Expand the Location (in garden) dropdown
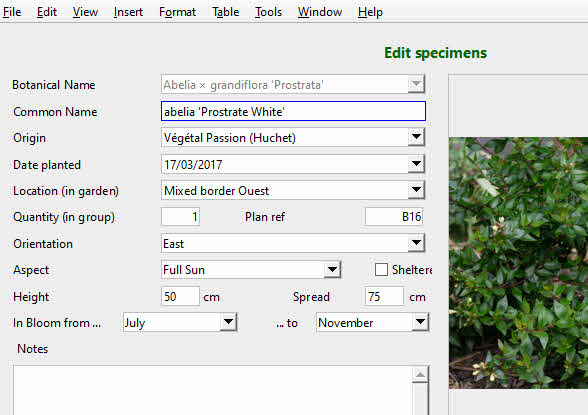This screenshot has width=588, height=415. (416, 190)
